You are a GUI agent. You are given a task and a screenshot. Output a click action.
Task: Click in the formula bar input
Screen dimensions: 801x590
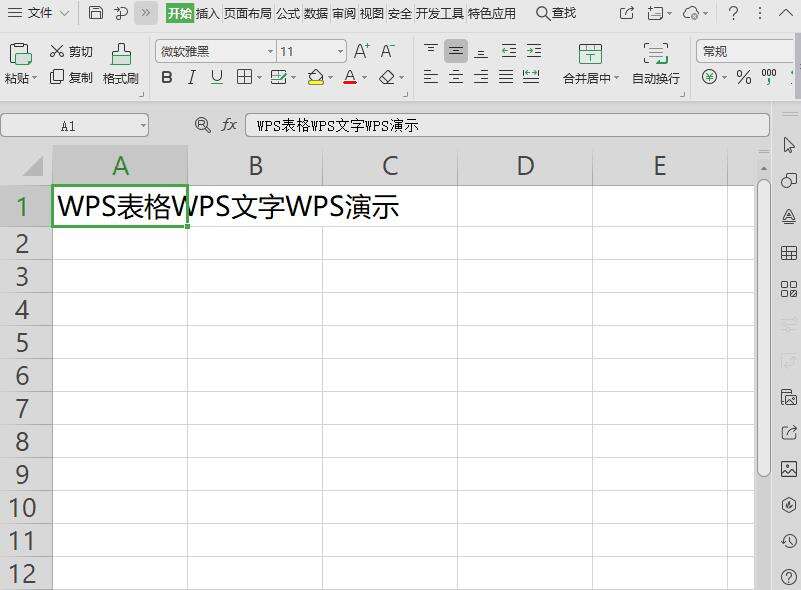pos(507,125)
